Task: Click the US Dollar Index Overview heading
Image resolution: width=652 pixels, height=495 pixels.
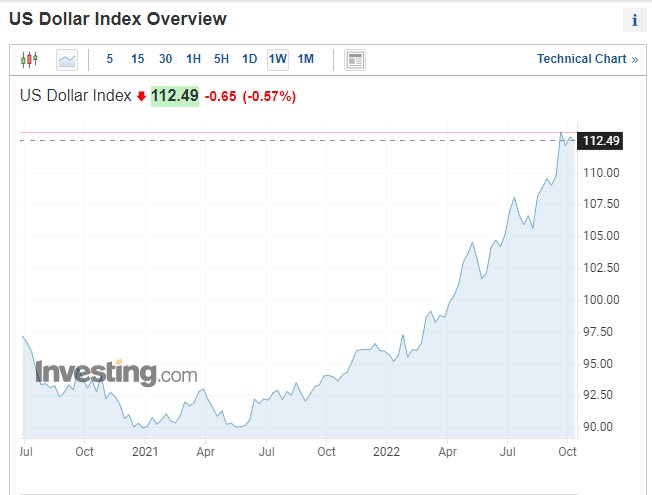Action: click(118, 19)
